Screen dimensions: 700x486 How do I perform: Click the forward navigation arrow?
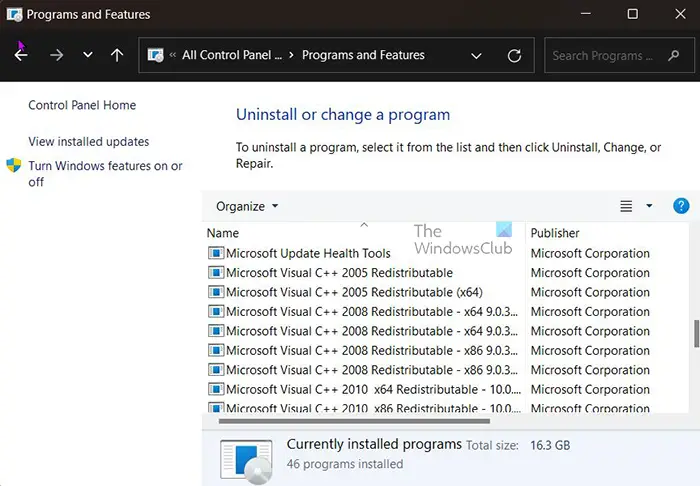click(x=56, y=55)
